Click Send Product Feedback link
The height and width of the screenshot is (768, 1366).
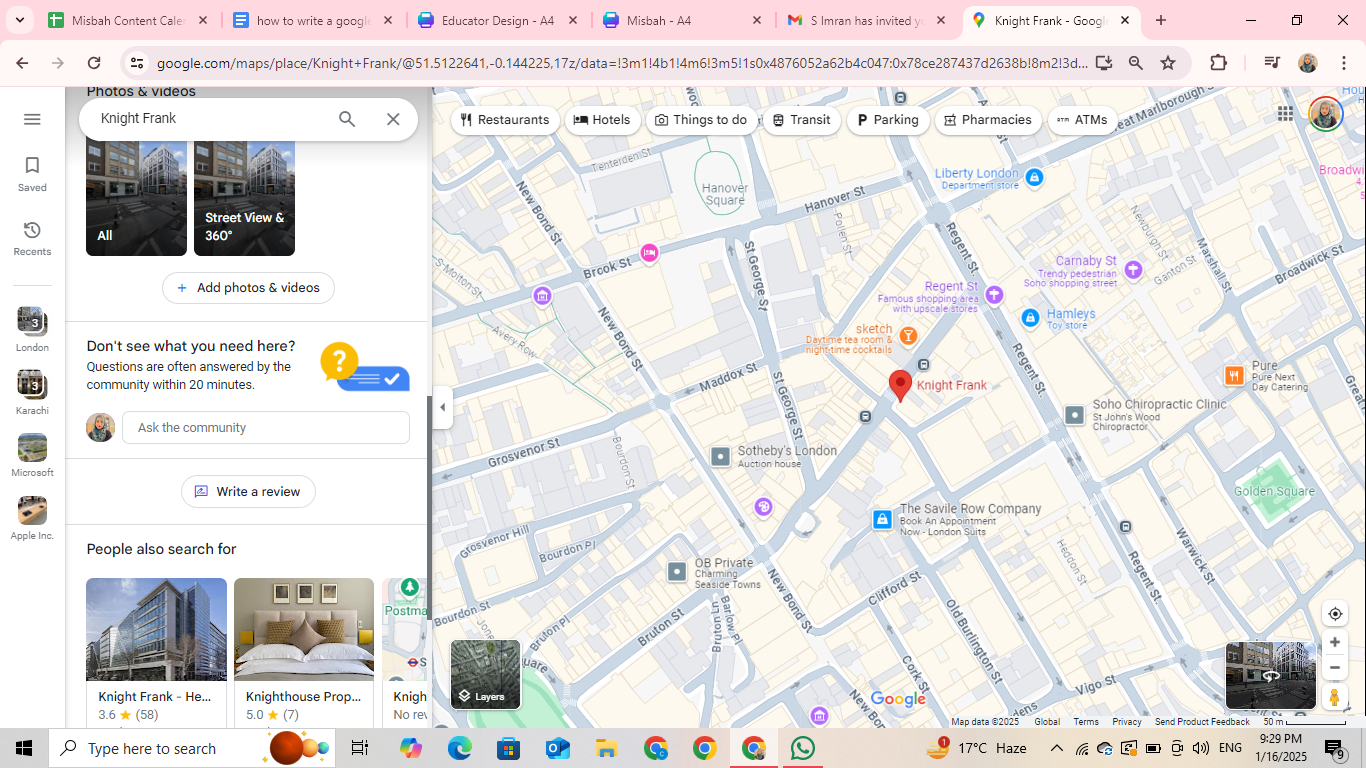coord(1202,722)
